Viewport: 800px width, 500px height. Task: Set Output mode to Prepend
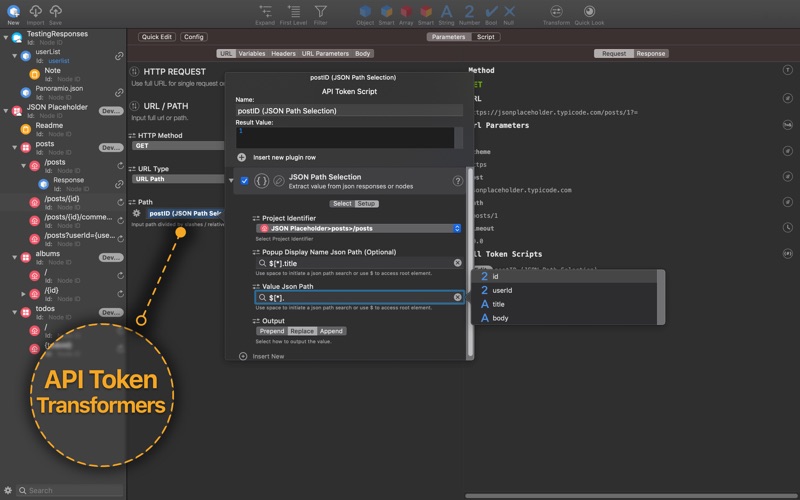(x=272, y=331)
